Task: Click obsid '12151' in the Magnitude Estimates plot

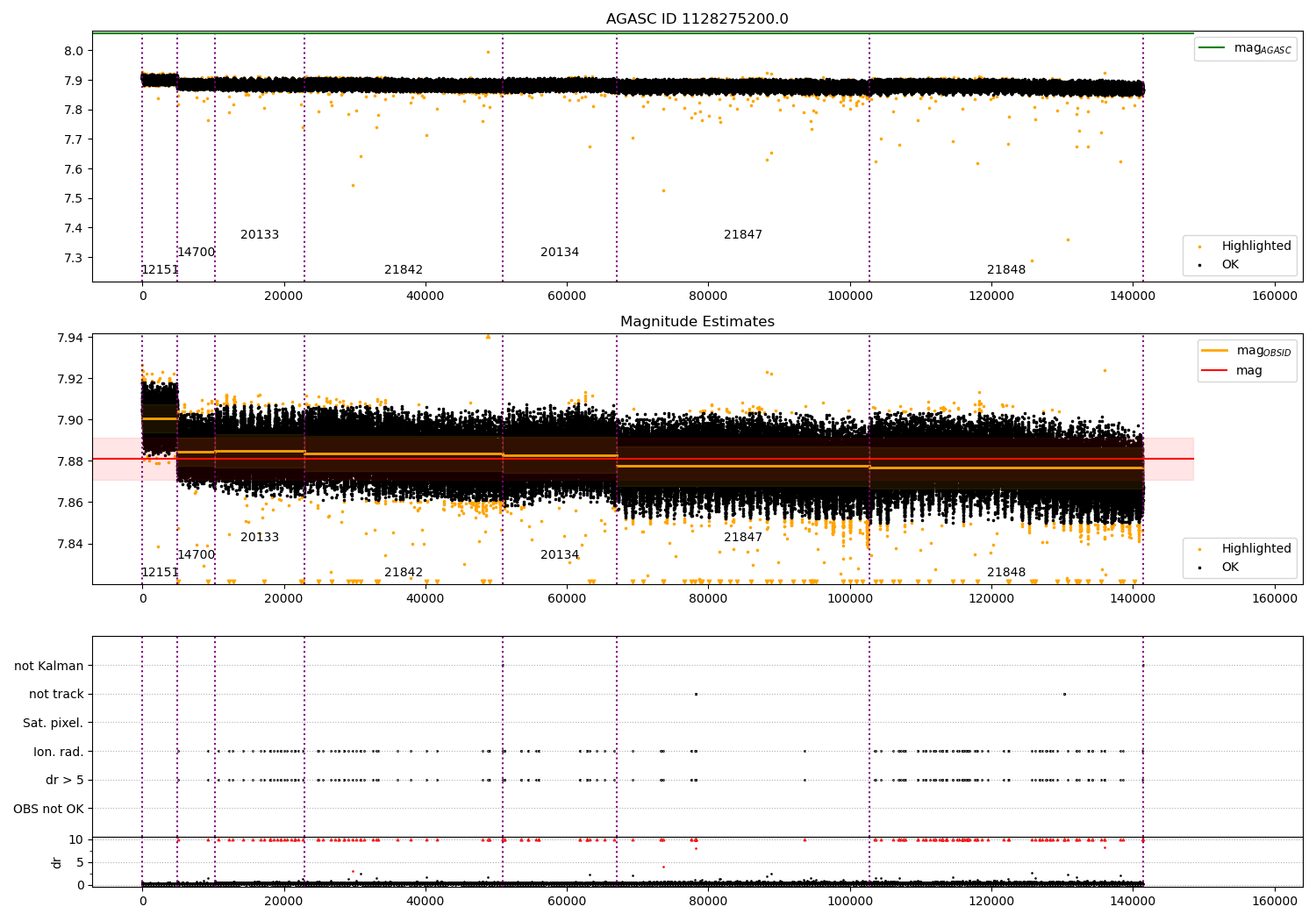Action: [x=161, y=573]
